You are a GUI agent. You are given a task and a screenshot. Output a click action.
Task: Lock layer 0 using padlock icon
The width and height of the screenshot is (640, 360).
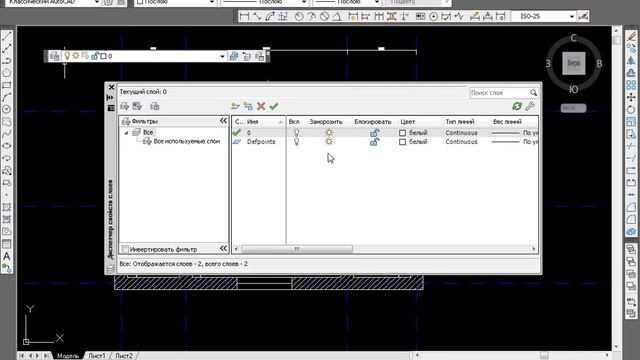[374, 133]
